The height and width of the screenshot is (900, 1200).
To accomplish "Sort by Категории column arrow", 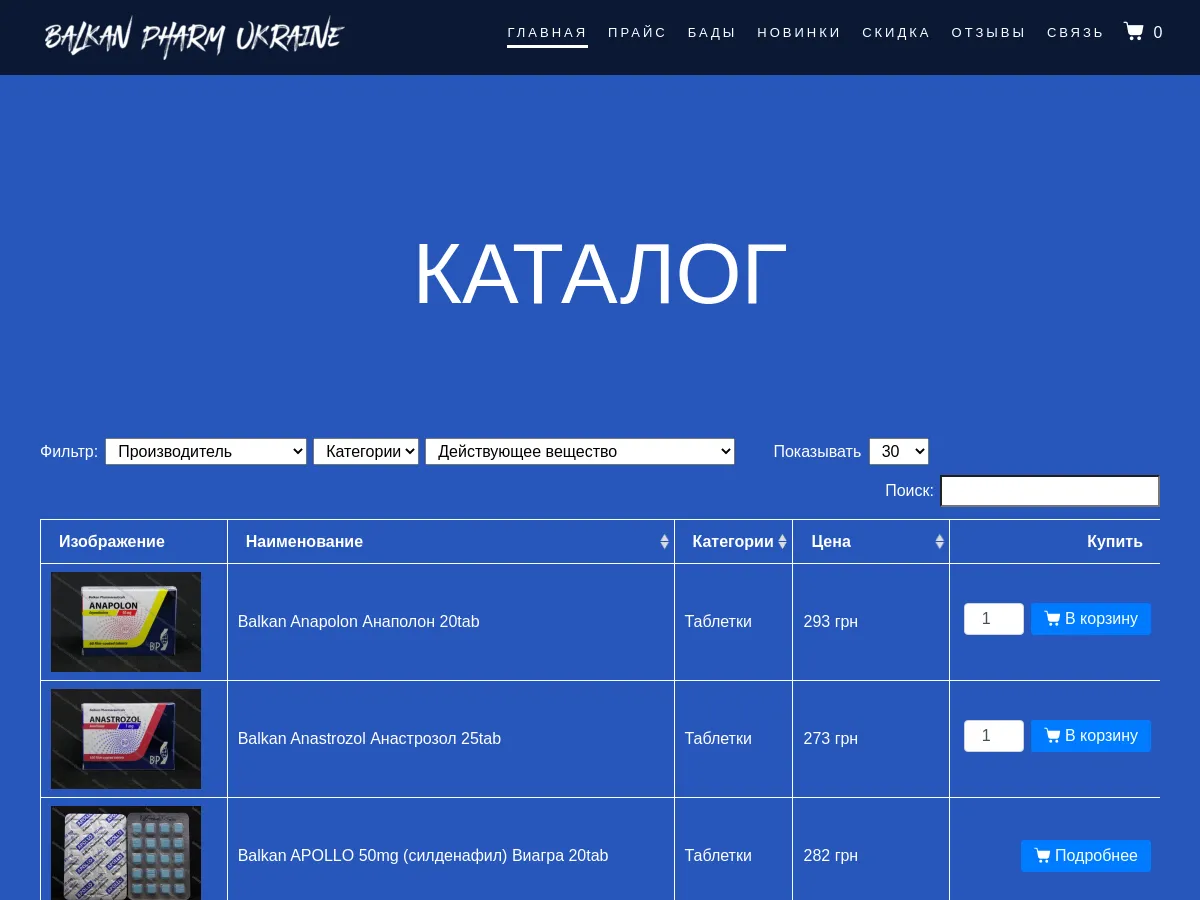I will [x=782, y=541].
